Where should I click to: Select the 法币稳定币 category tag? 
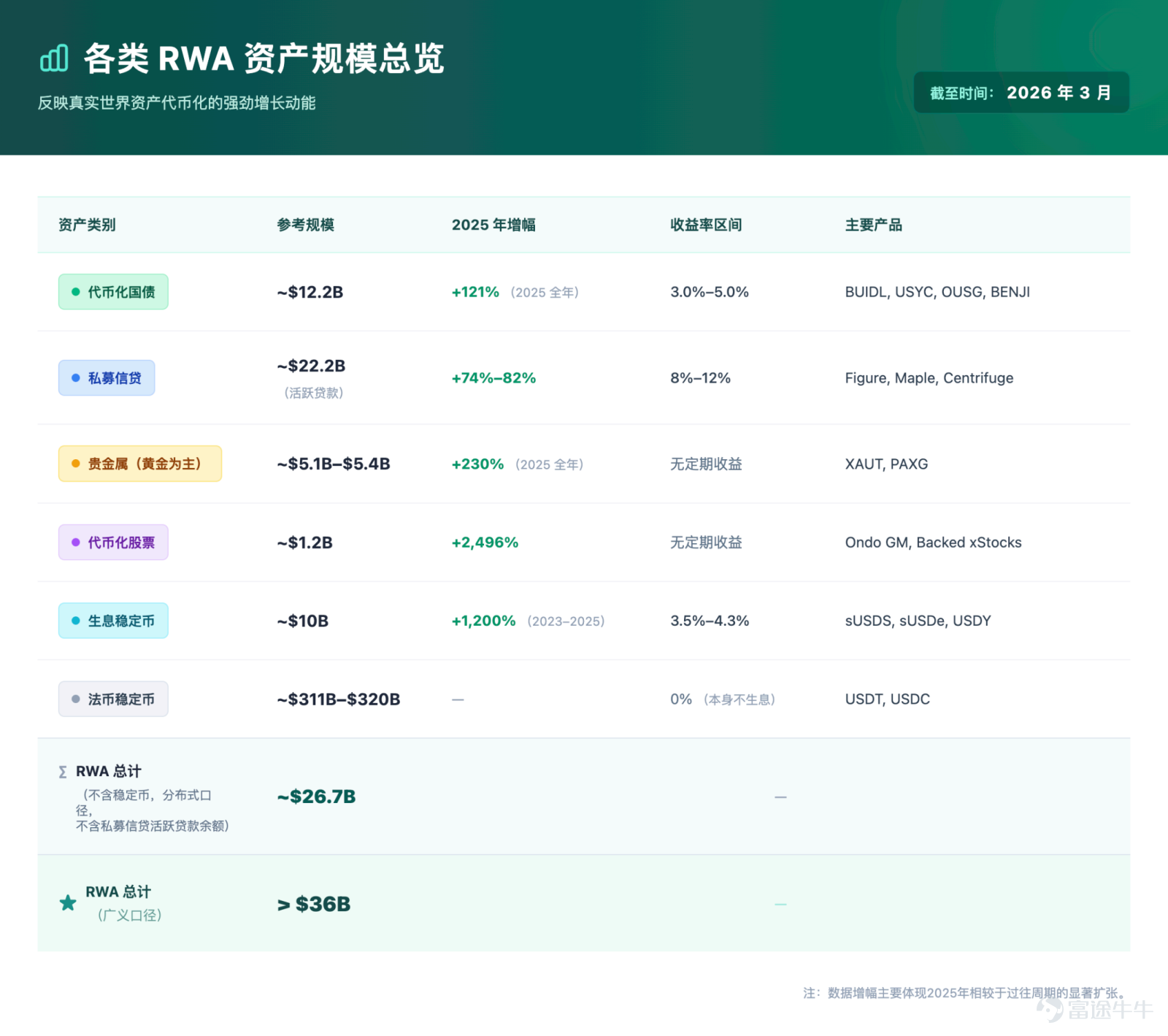(x=113, y=699)
